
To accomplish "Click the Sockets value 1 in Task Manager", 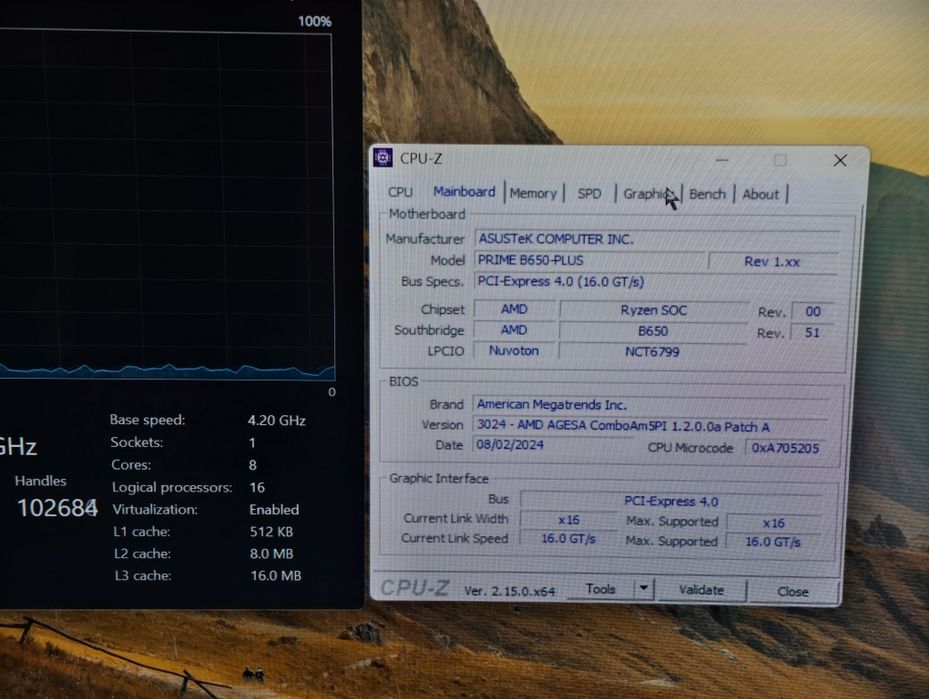I will pyautogui.click(x=252, y=443).
